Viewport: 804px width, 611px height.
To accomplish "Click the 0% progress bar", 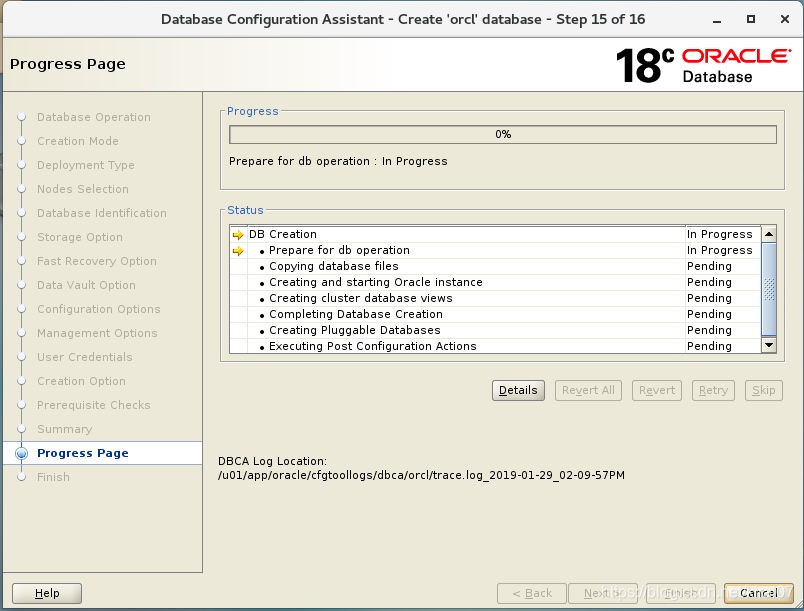I will point(502,134).
